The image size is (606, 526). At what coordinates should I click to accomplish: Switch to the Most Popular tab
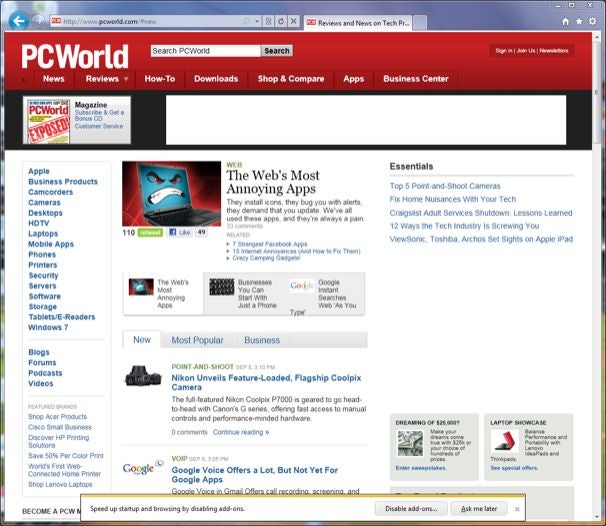click(197, 340)
